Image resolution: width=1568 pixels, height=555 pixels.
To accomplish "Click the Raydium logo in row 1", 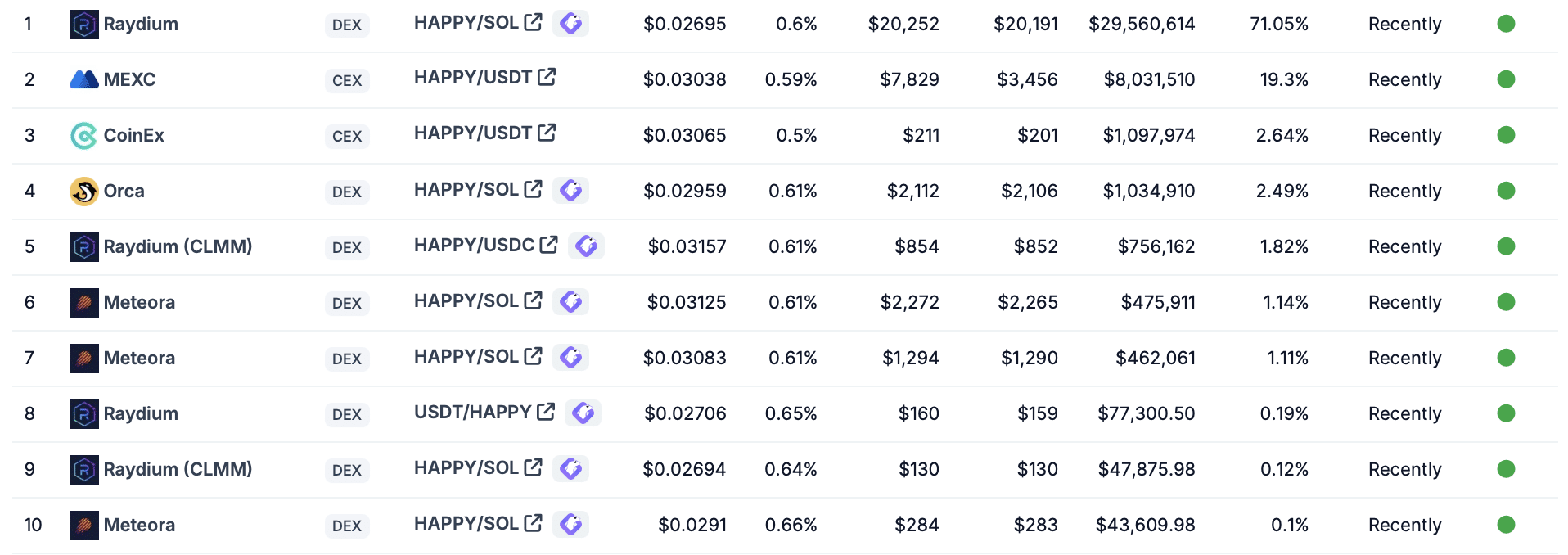I will point(84,25).
